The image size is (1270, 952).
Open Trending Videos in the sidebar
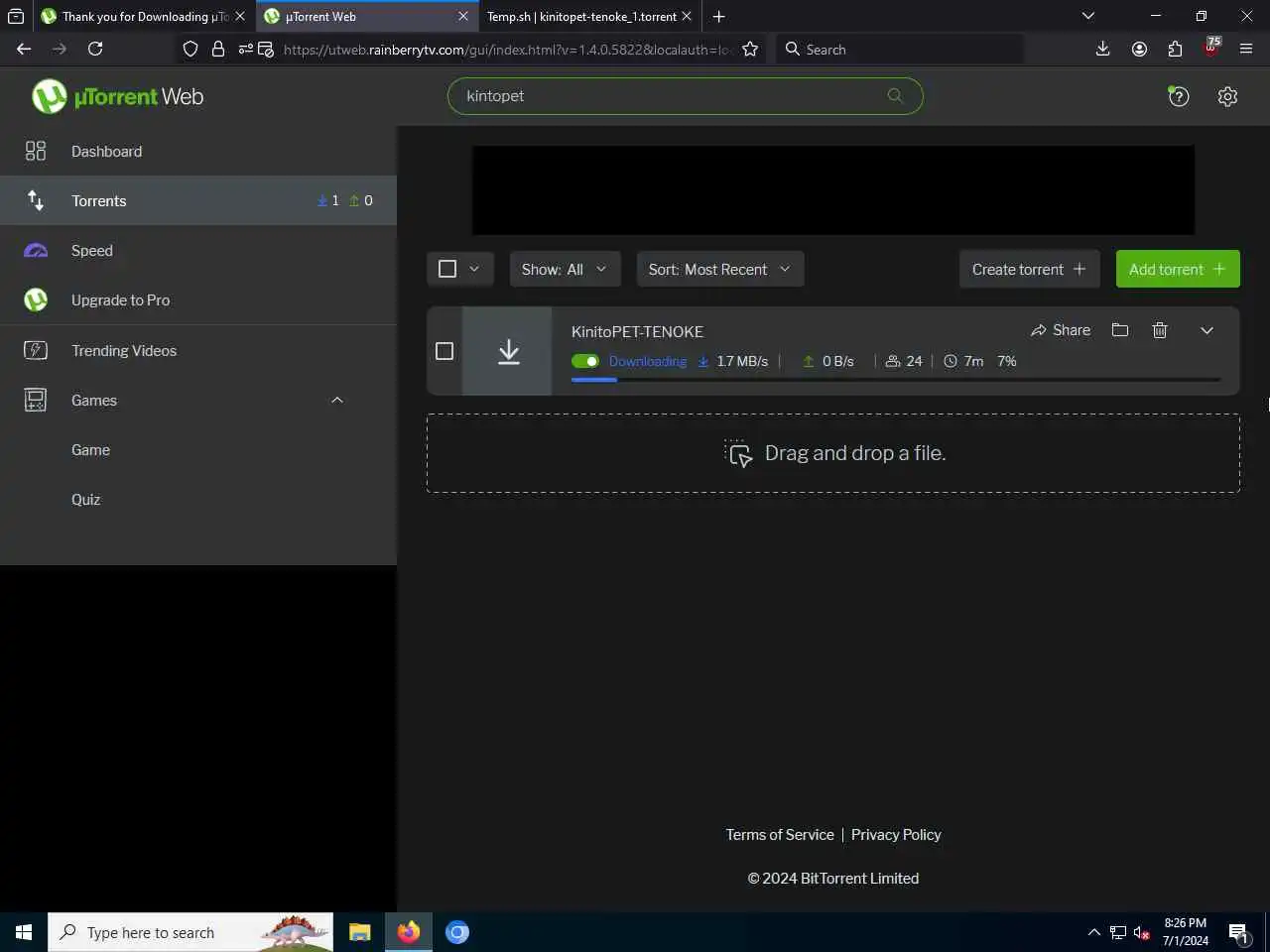point(198,350)
